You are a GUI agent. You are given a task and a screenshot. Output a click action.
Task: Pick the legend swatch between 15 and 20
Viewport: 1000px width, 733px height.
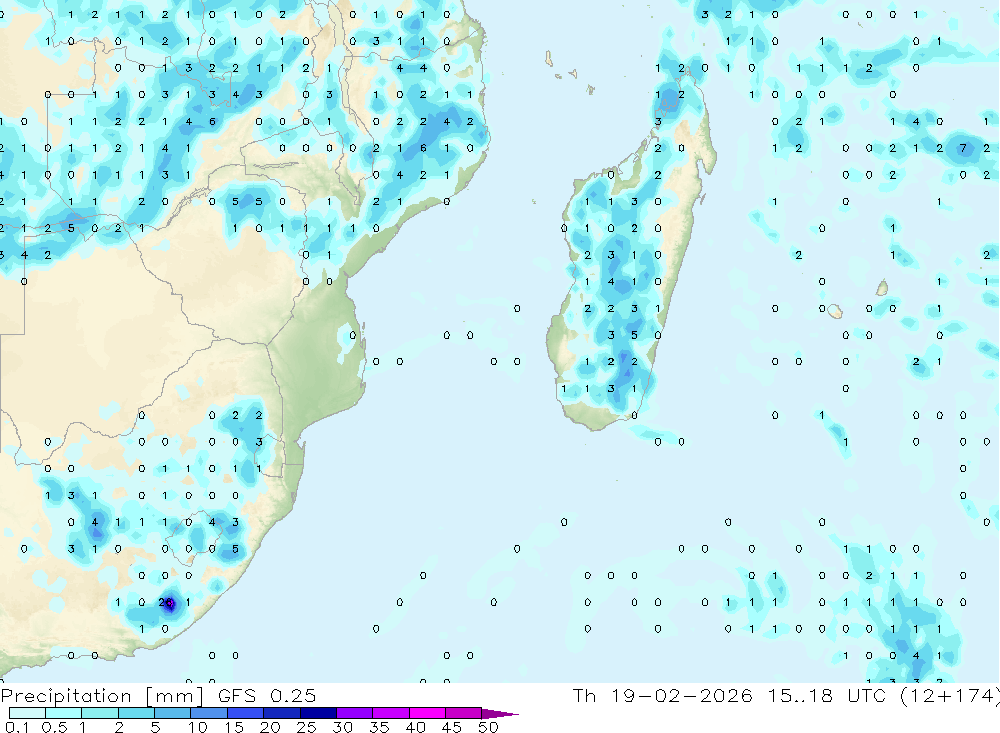coord(245,713)
